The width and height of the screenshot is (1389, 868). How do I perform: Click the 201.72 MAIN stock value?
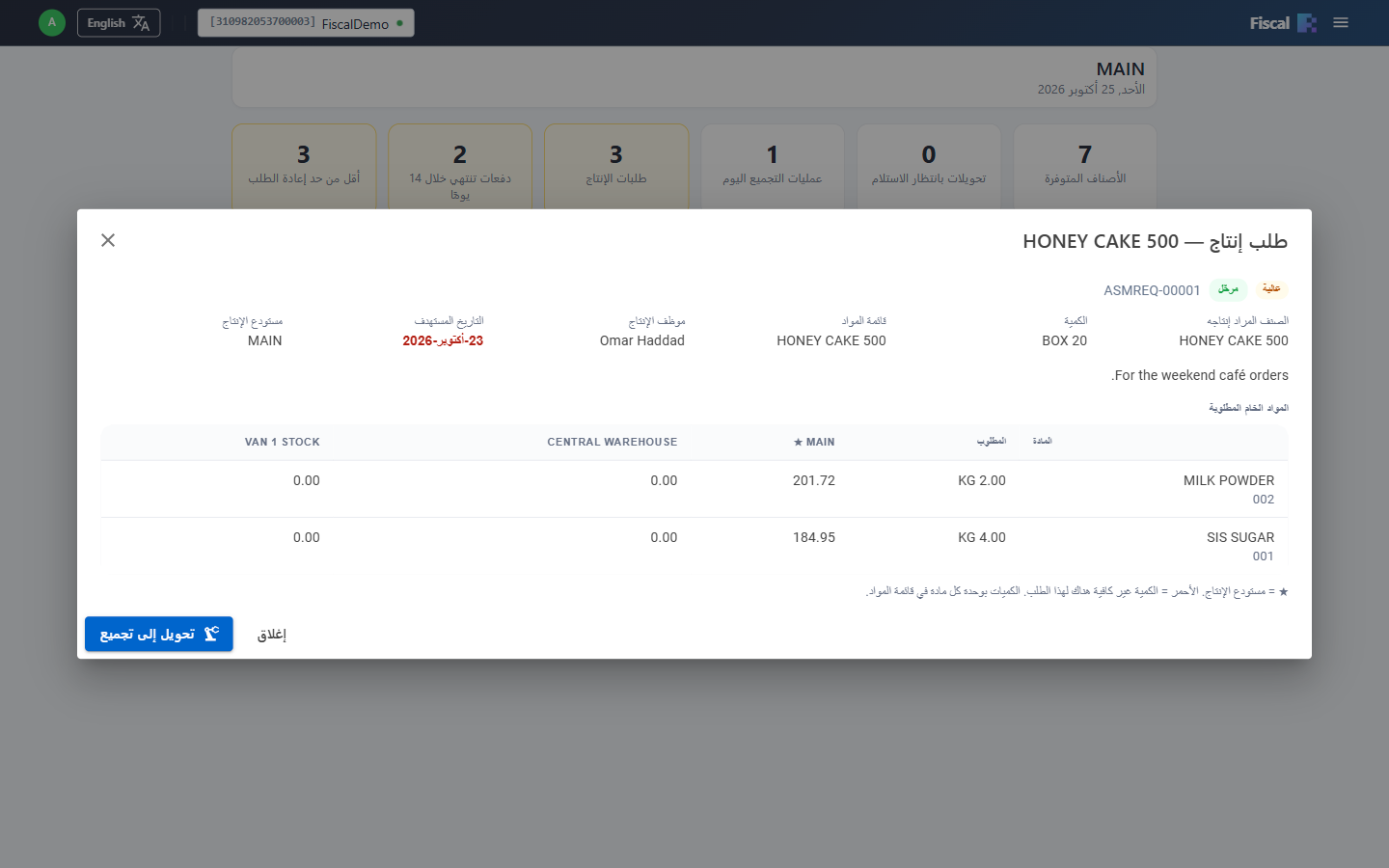[814, 480]
